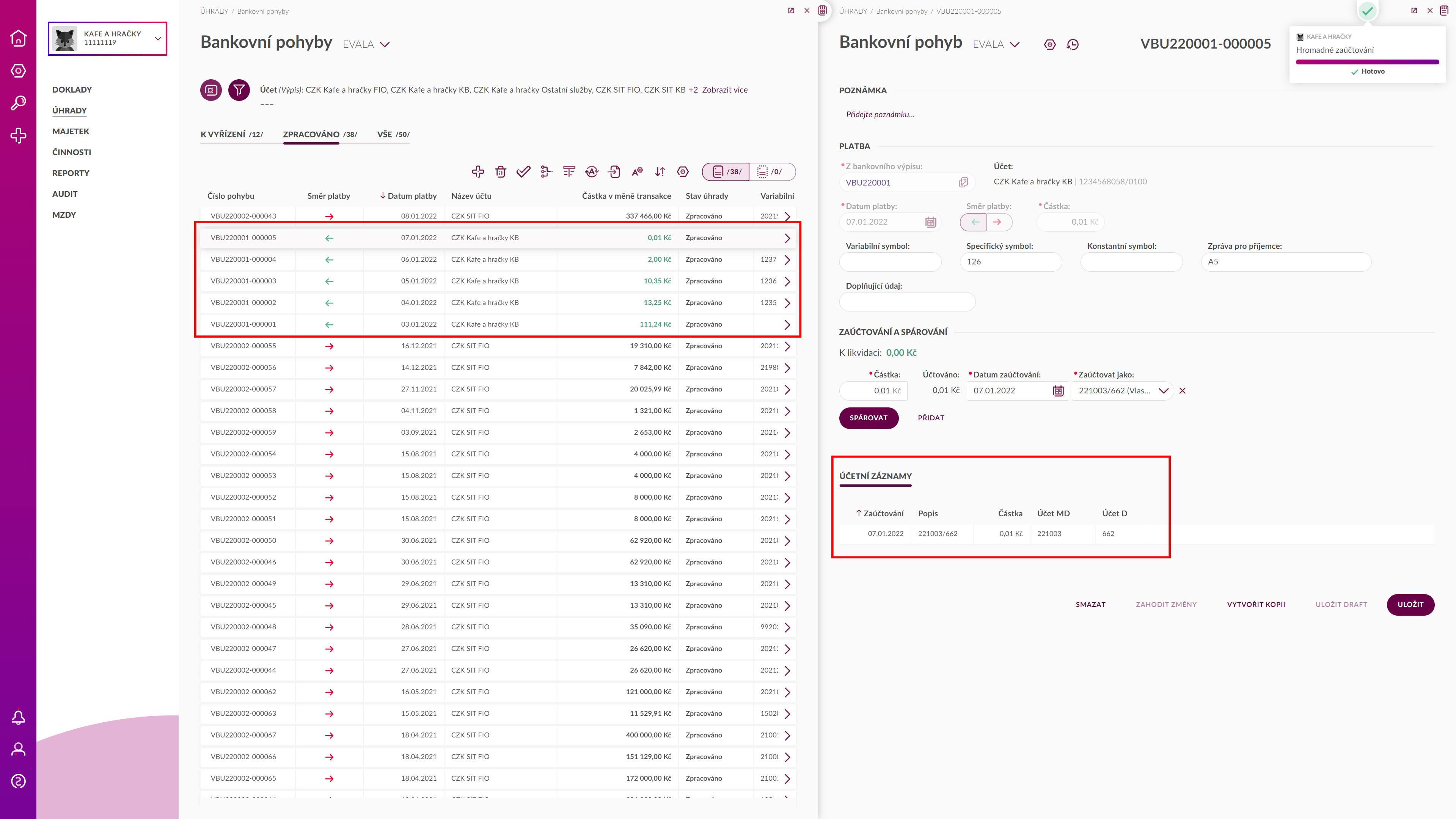Click the VYTVOŘIT KOPII button
The image size is (1456, 819).
(x=1256, y=604)
